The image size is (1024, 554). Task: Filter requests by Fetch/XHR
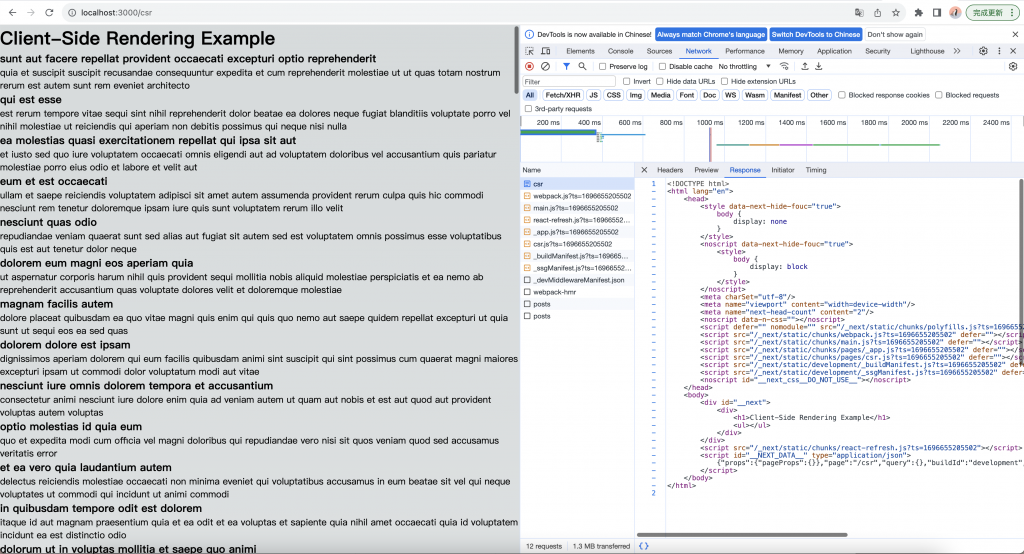562,95
